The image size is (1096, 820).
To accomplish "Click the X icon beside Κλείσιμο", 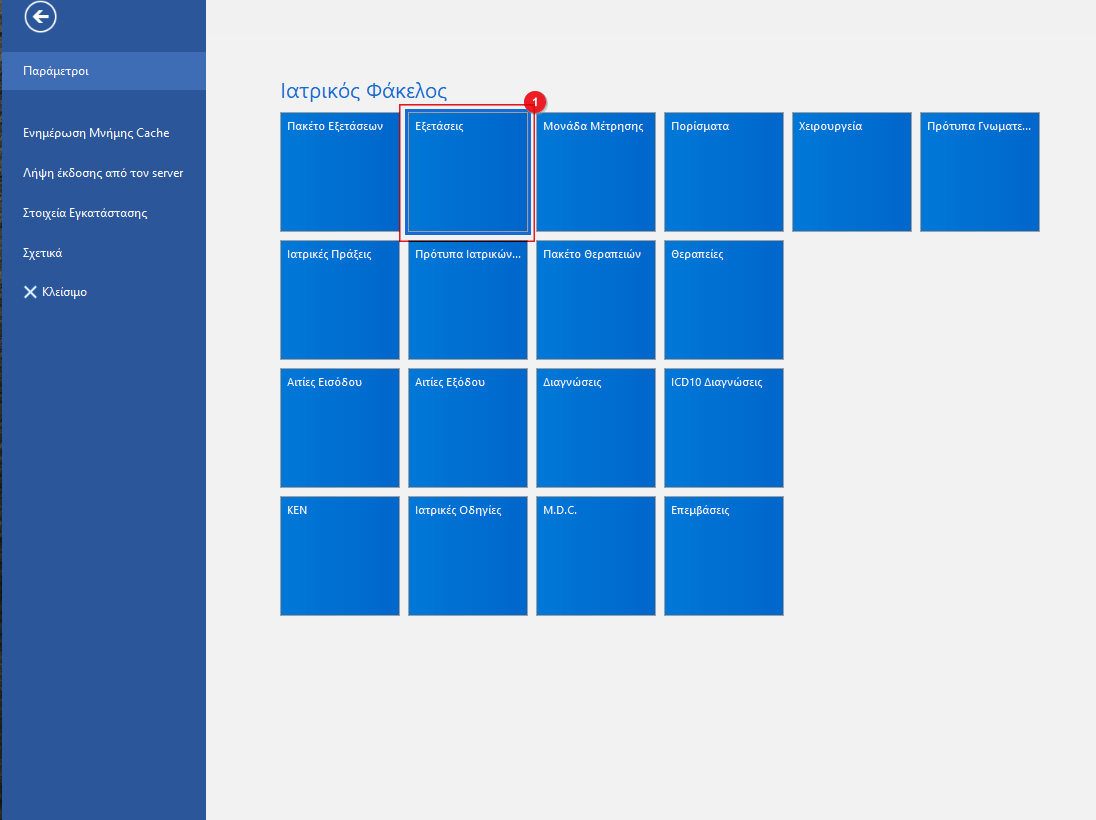I will (31, 293).
